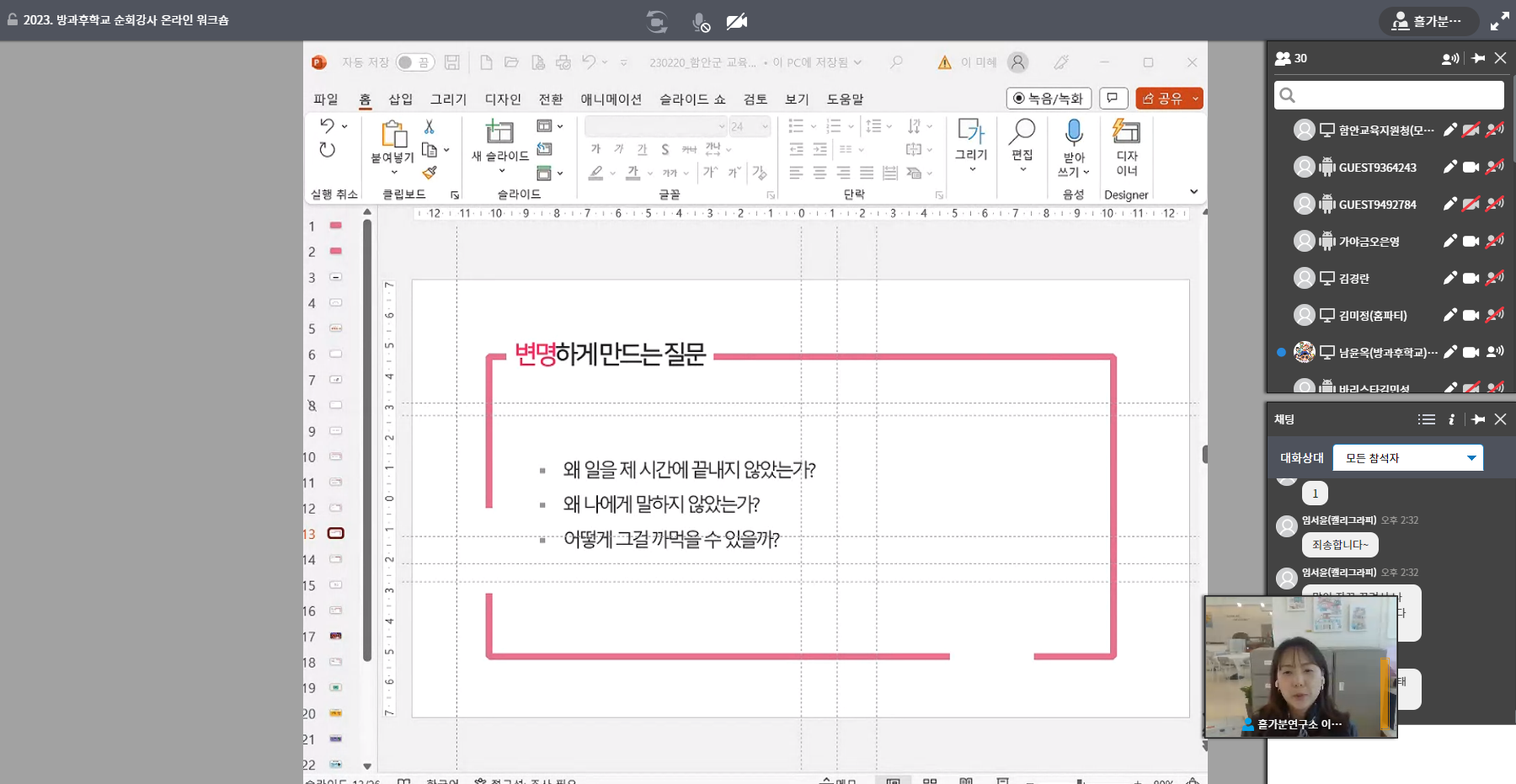The image size is (1516, 784).
Task: Open the share button dropdown arrow
Action: tap(1195, 99)
